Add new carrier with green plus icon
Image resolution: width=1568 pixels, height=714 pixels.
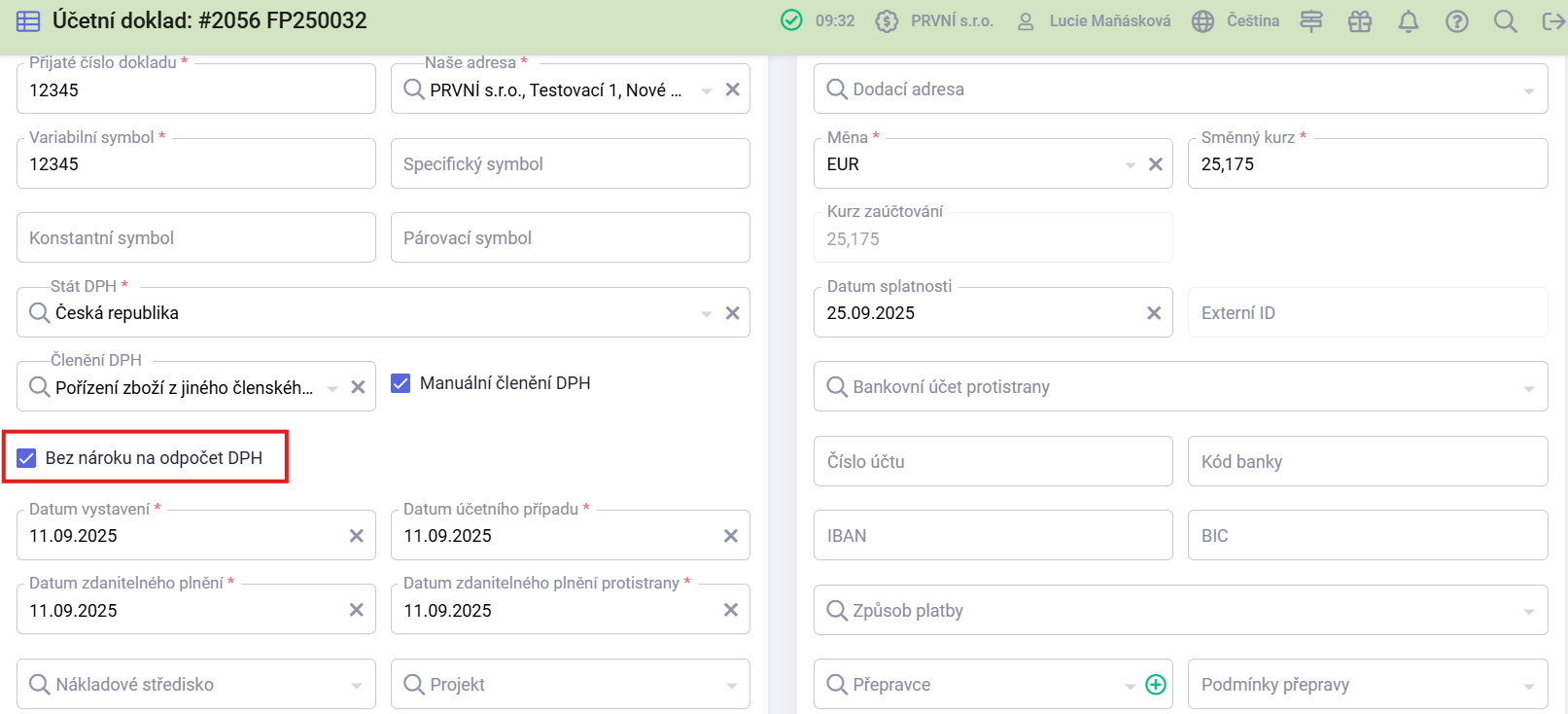click(x=1156, y=685)
